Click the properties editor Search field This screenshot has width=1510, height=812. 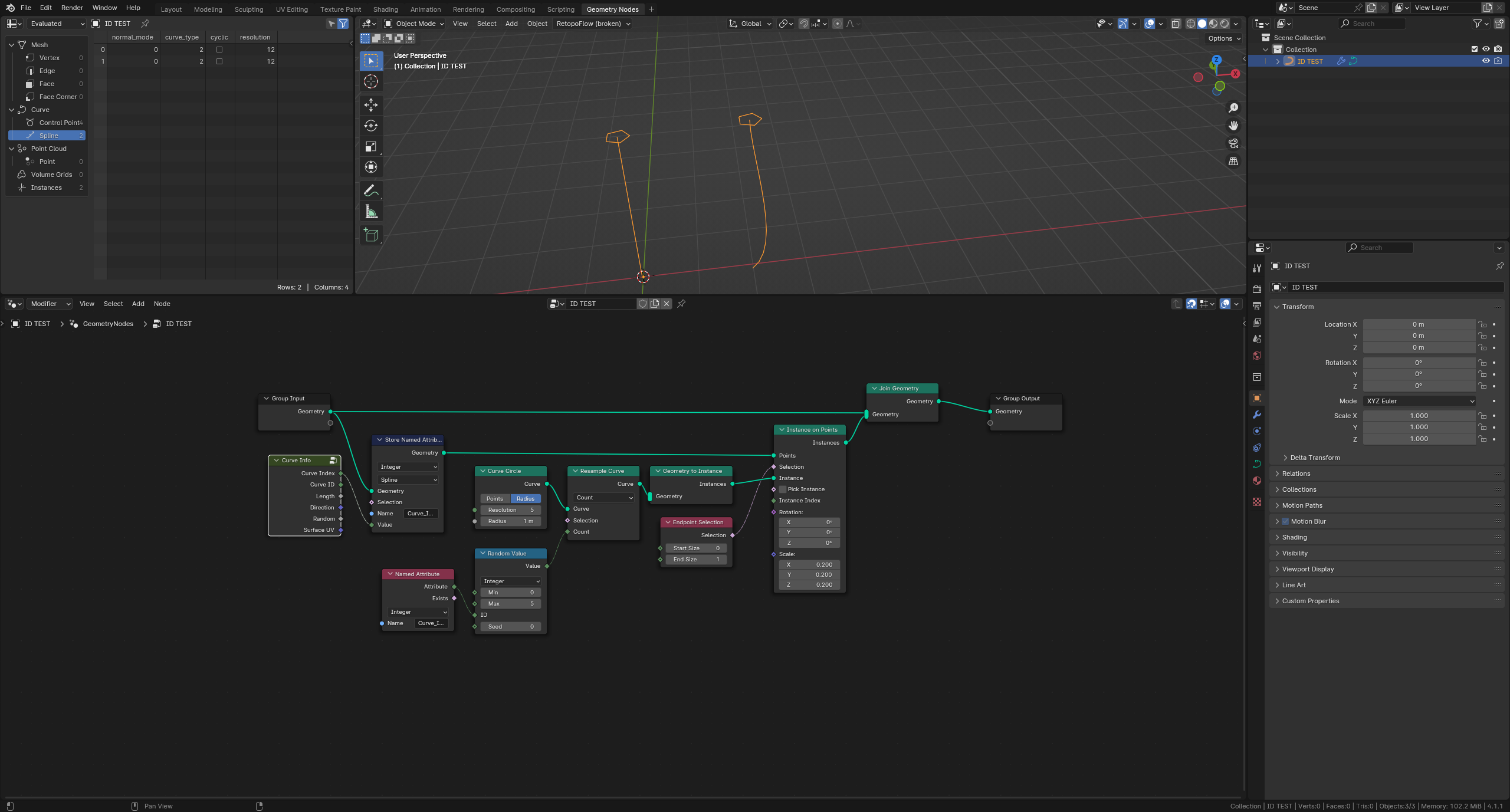point(1380,248)
